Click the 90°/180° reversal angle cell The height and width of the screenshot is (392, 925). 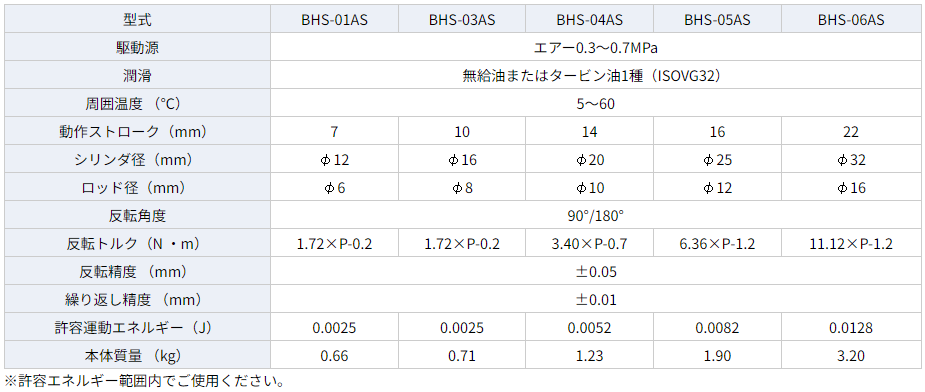click(595, 216)
